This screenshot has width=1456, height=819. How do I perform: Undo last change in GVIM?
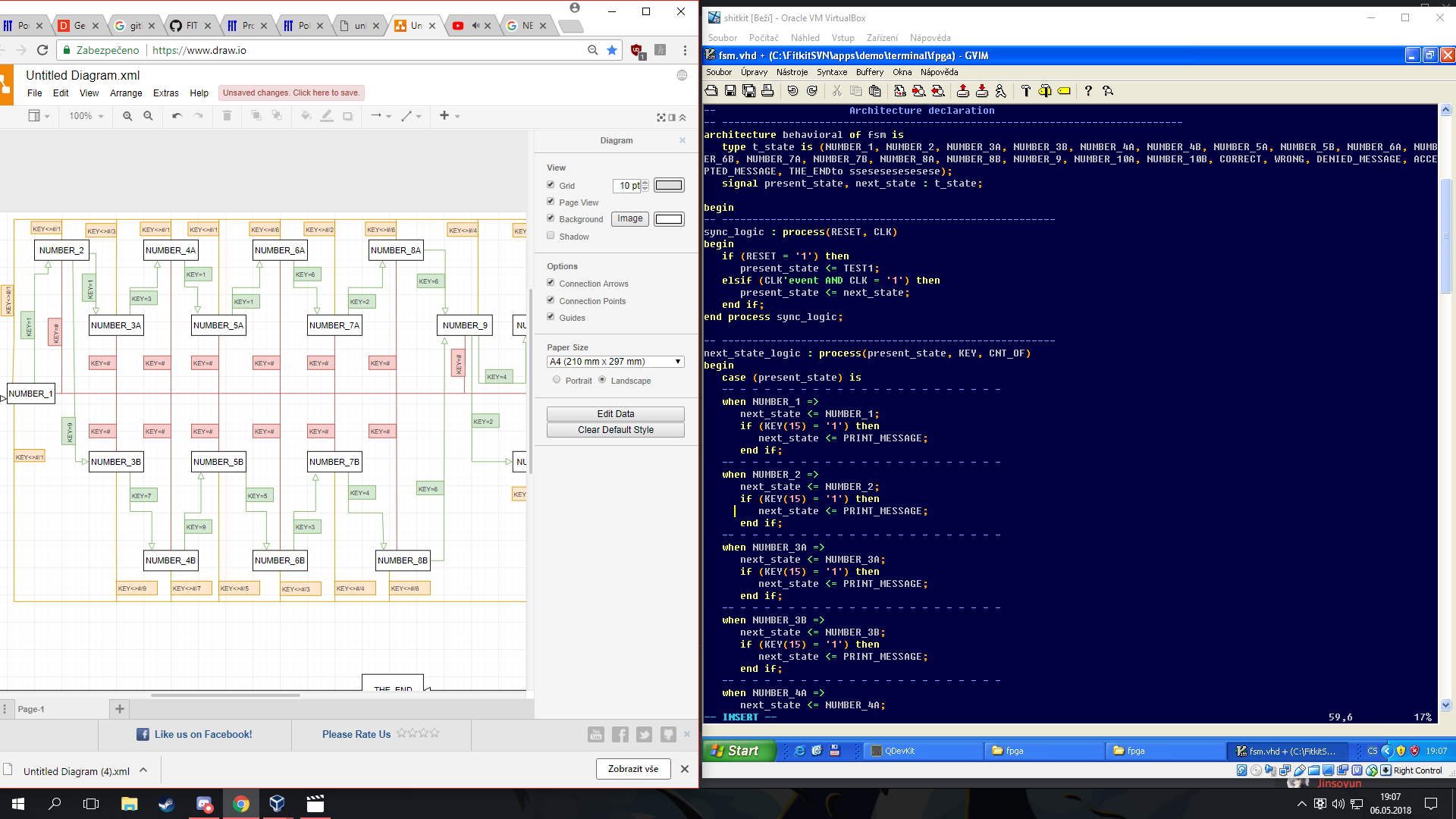click(793, 91)
